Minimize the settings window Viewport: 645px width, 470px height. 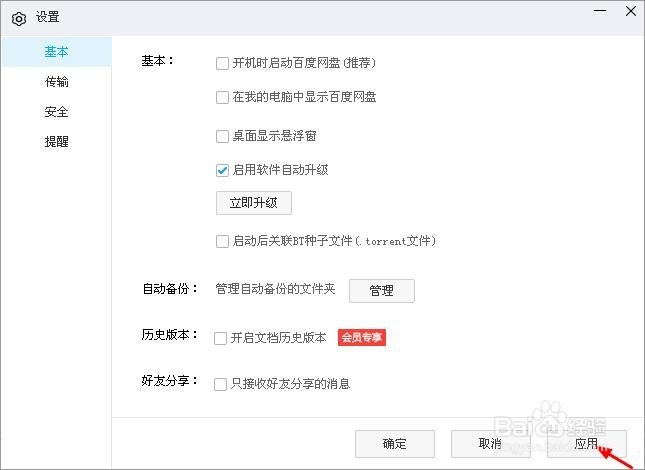[599, 12]
